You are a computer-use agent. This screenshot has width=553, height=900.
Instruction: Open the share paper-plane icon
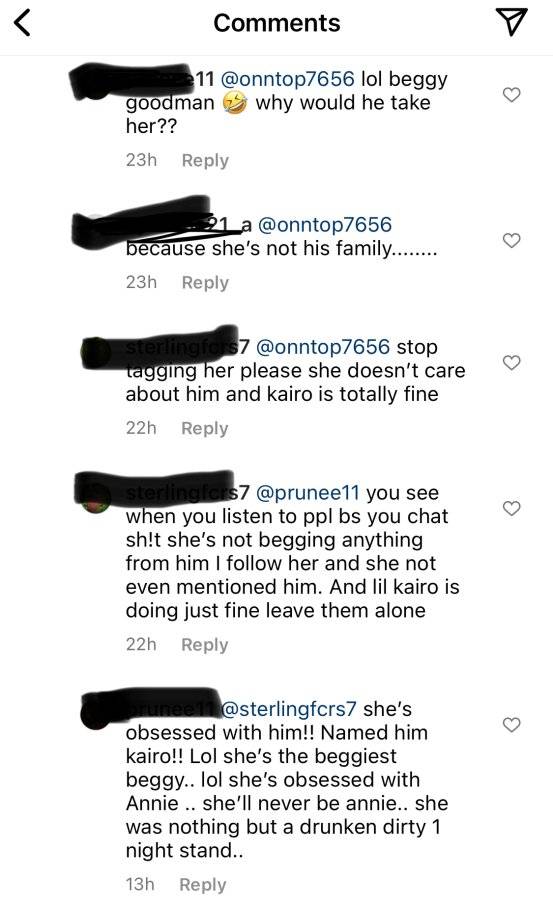coord(511,22)
